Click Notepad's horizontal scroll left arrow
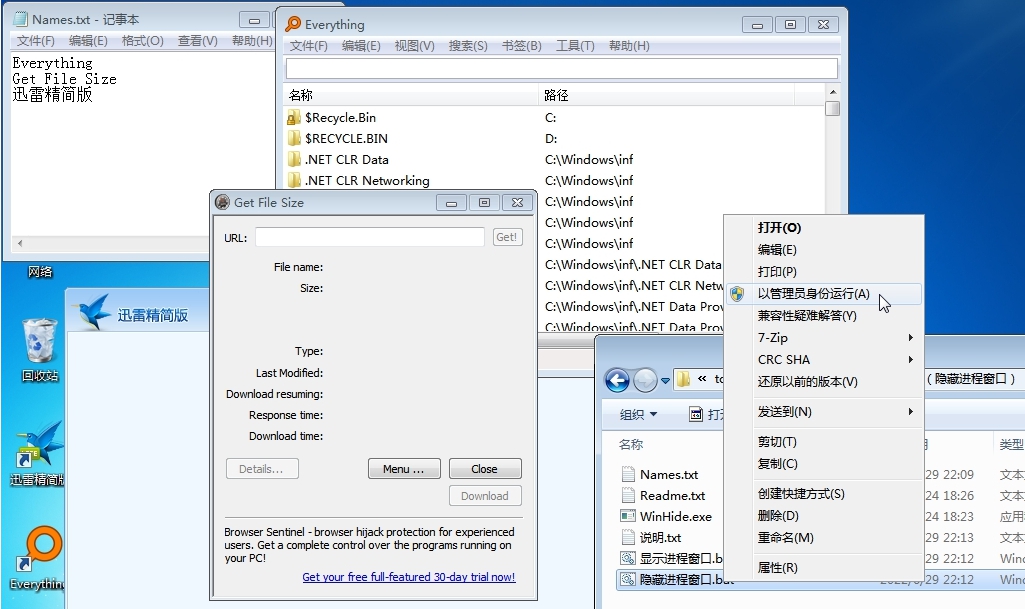This screenshot has height=609, width=1025. pos(20,244)
